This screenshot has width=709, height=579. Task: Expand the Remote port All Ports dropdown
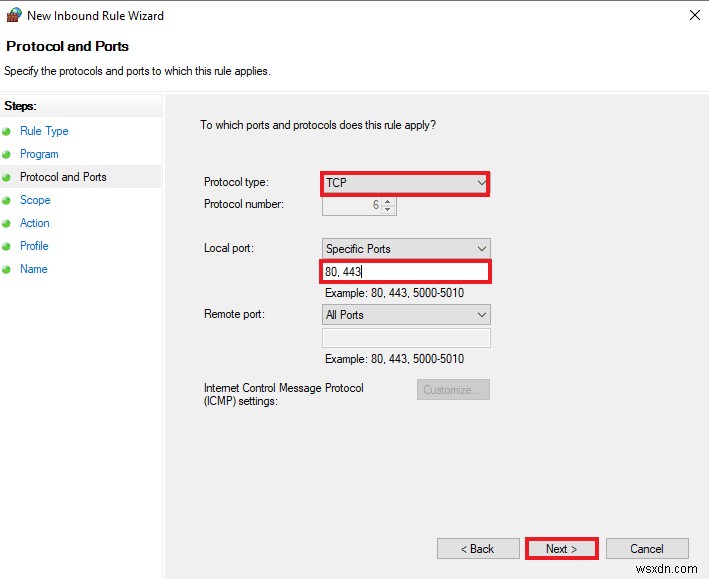tap(406, 314)
